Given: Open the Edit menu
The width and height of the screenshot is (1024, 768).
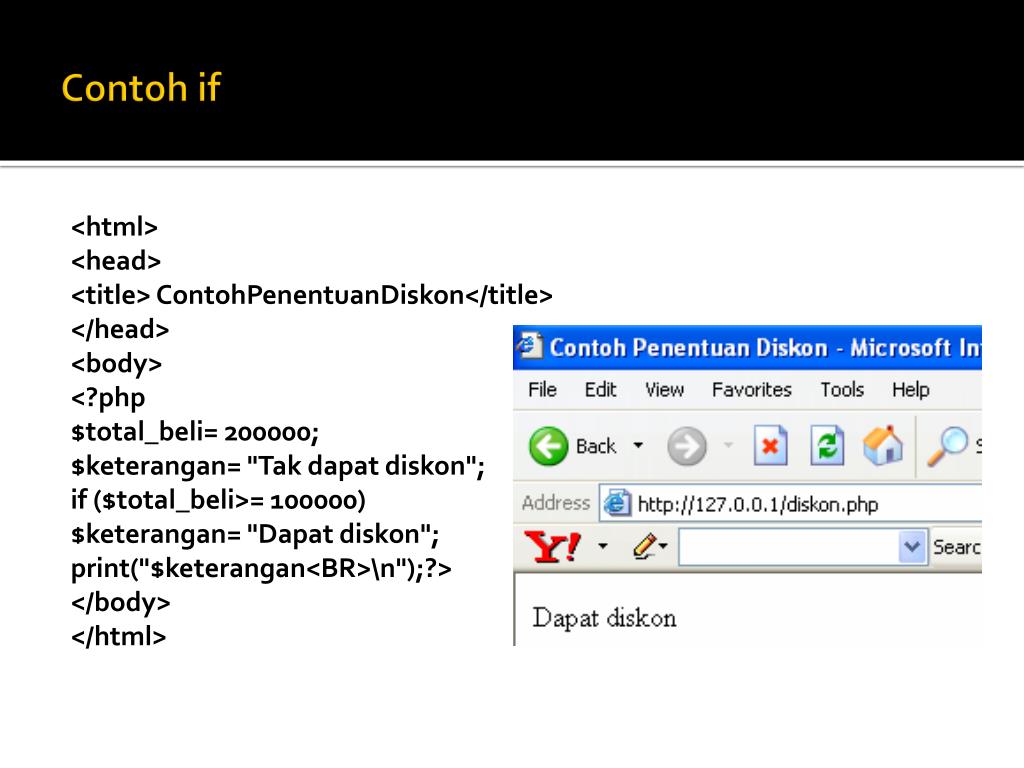Looking at the screenshot, I should point(600,389).
